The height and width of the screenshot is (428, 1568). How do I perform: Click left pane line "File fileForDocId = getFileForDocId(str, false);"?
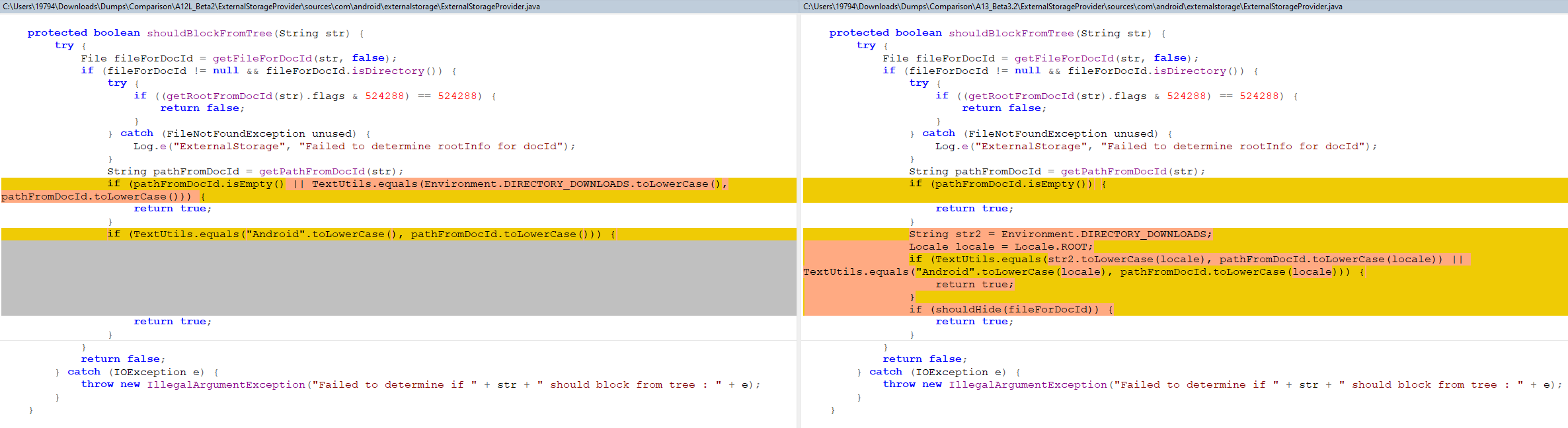coord(239,58)
